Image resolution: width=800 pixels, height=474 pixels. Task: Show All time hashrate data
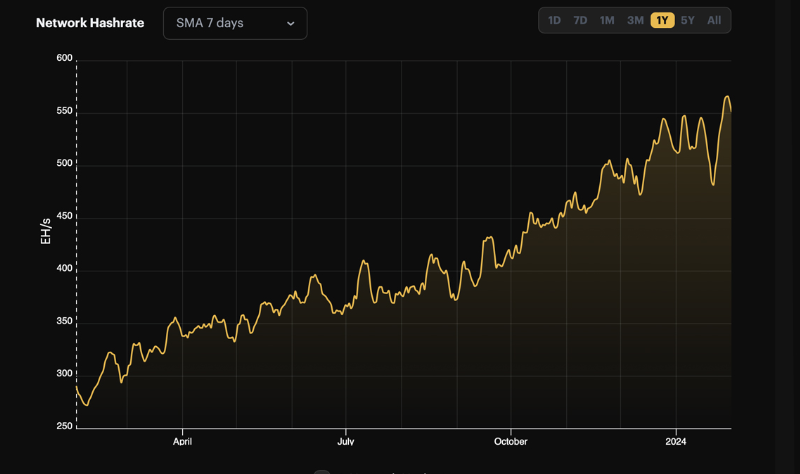pos(714,20)
